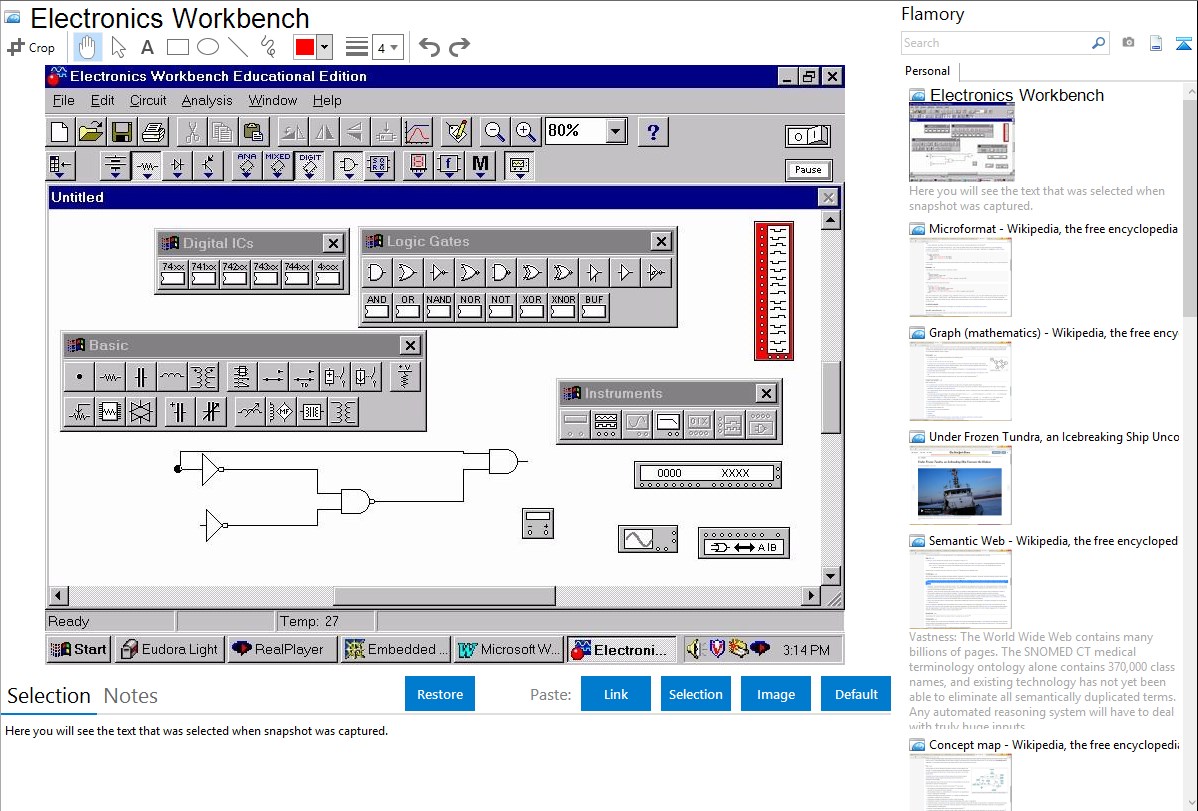1198x811 pixels.
Task: Pick the resistor in Basic panel
Action: pyautogui.click(x=110, y=377)
